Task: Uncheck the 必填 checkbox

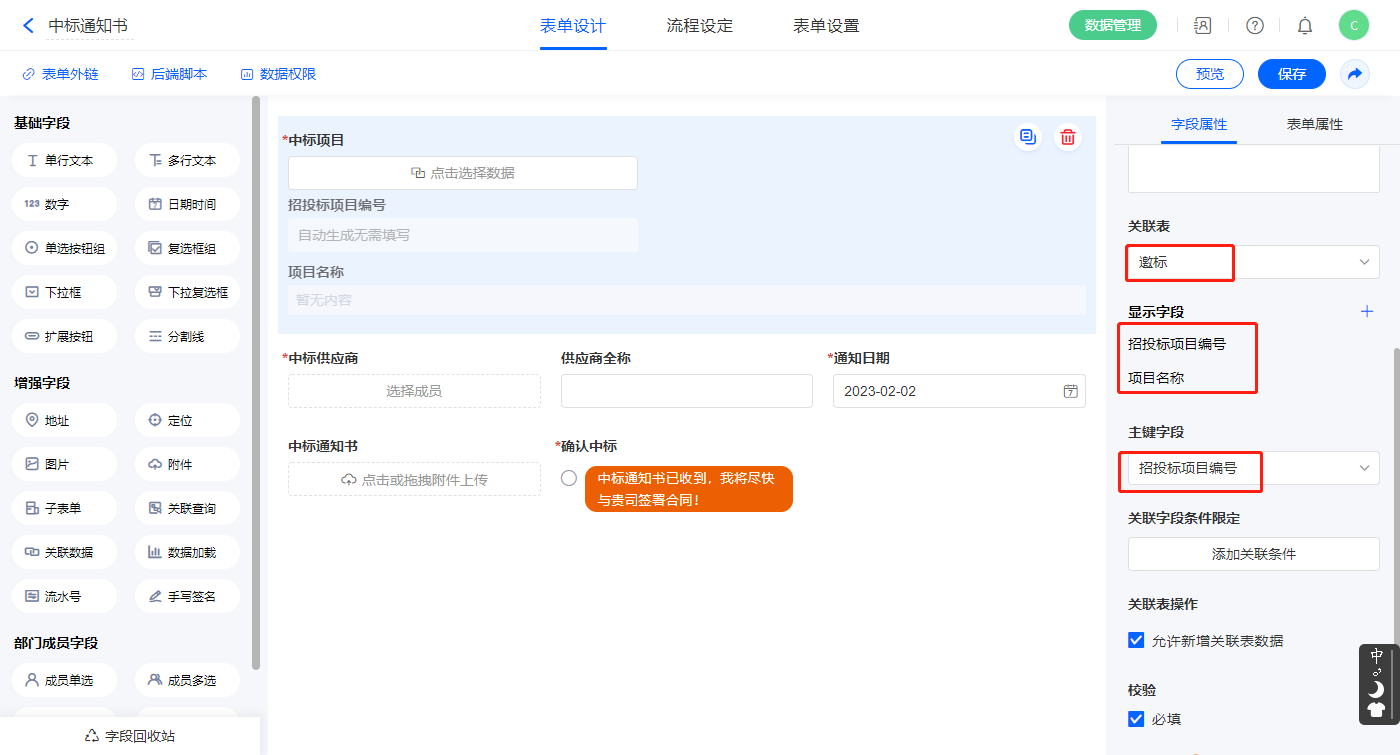Action: coord(1136,718)
